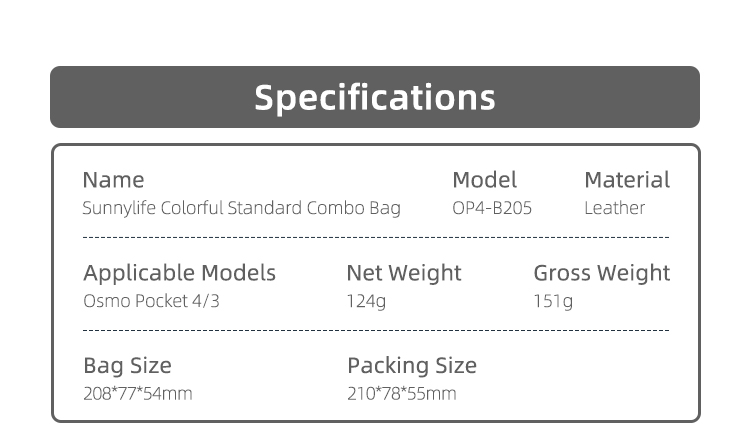
Task: Click the model number OP4-B205
Action: click(x=492, y=209)
